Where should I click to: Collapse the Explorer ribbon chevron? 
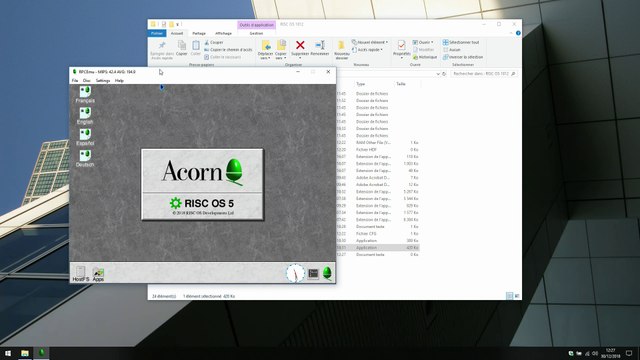pos(511,33)
